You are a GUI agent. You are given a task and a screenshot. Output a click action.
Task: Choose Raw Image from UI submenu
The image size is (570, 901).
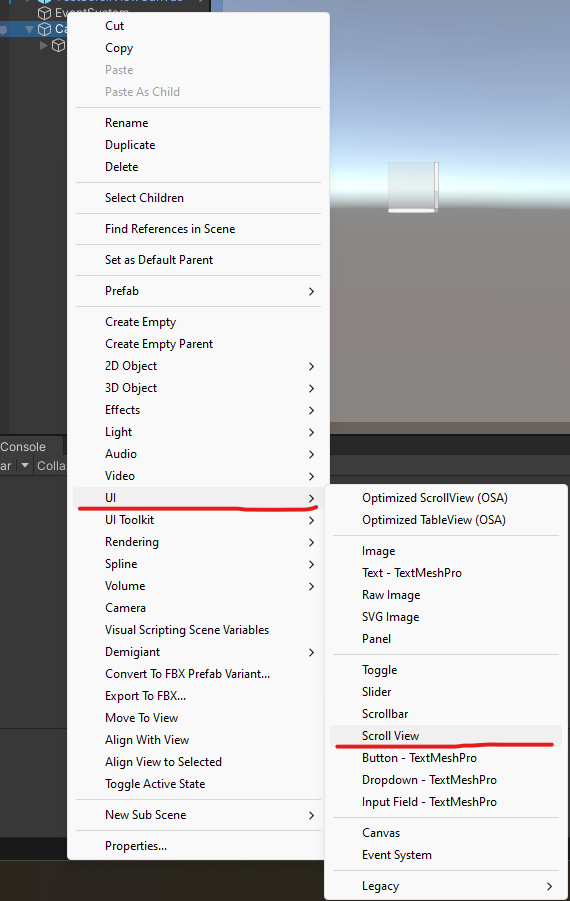pos(446,595)
